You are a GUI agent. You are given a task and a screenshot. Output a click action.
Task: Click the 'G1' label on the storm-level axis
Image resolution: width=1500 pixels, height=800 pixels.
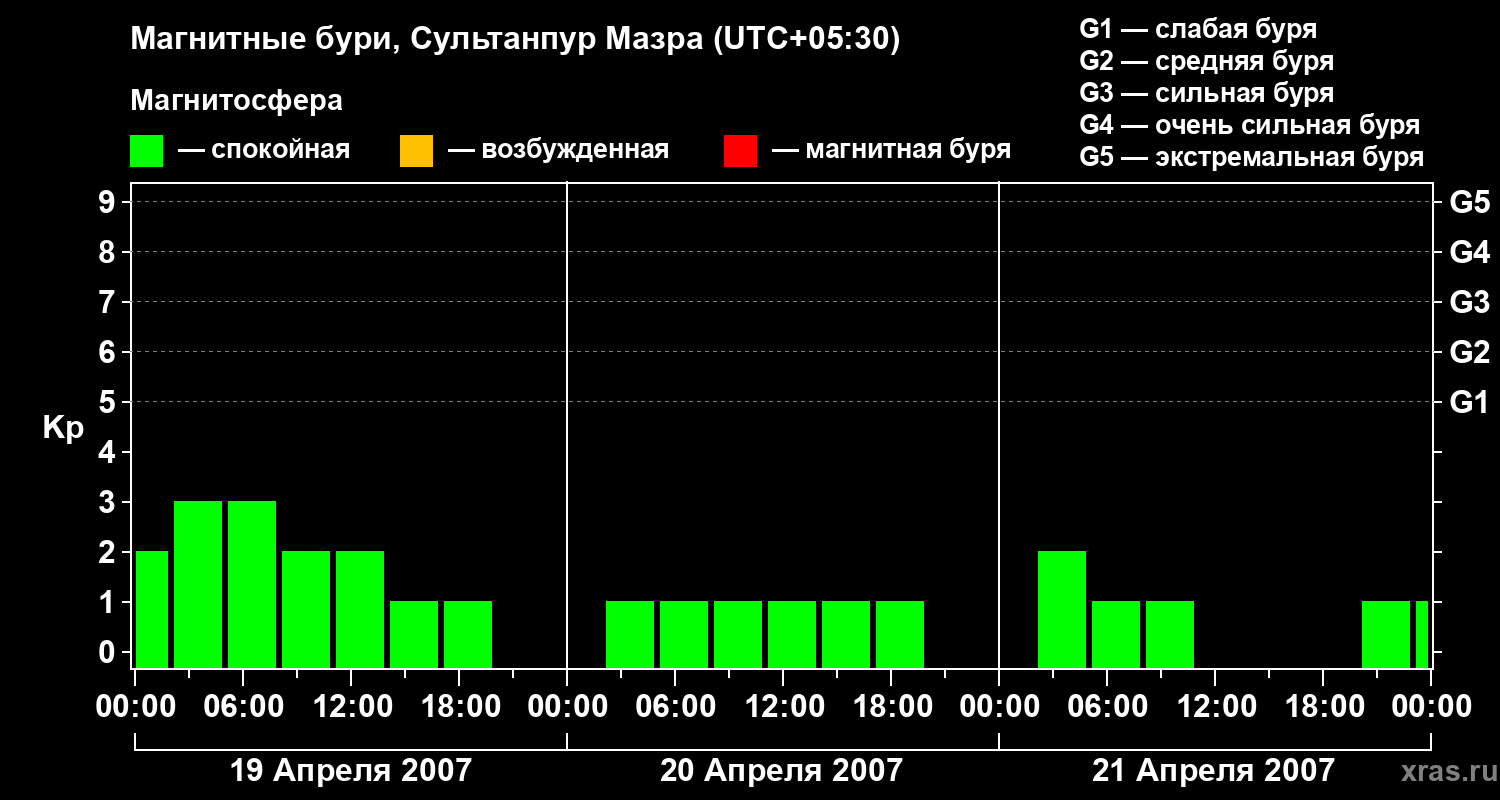click(x=1469, y=403)
